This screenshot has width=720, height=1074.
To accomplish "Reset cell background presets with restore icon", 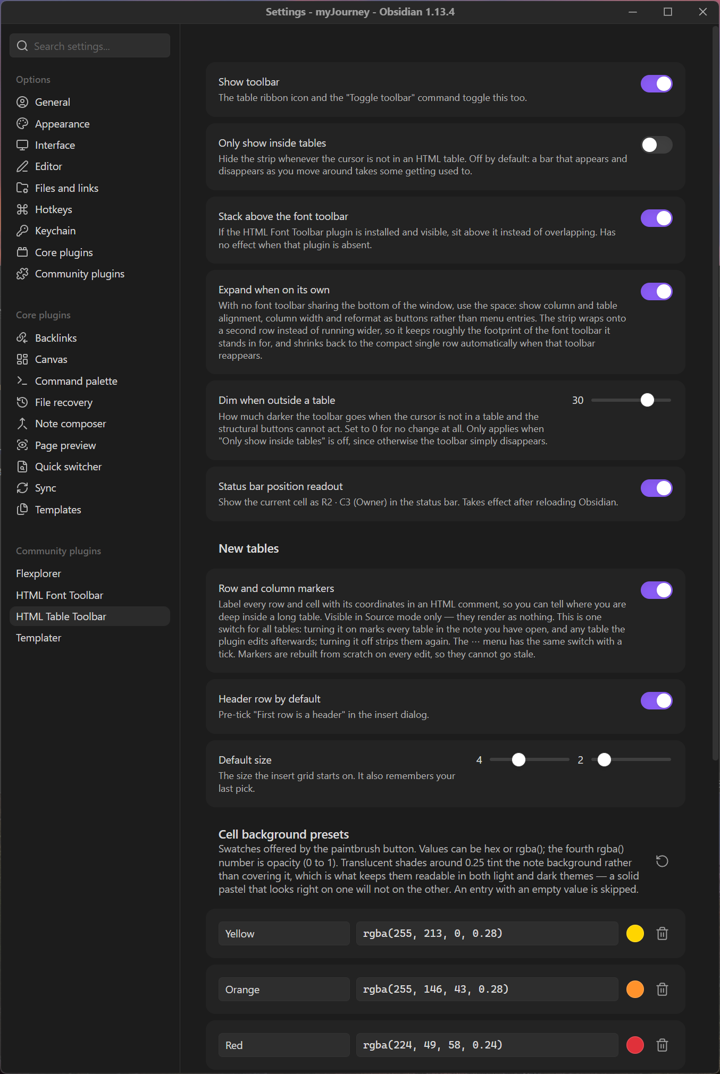I will click(x=662, y=861).
